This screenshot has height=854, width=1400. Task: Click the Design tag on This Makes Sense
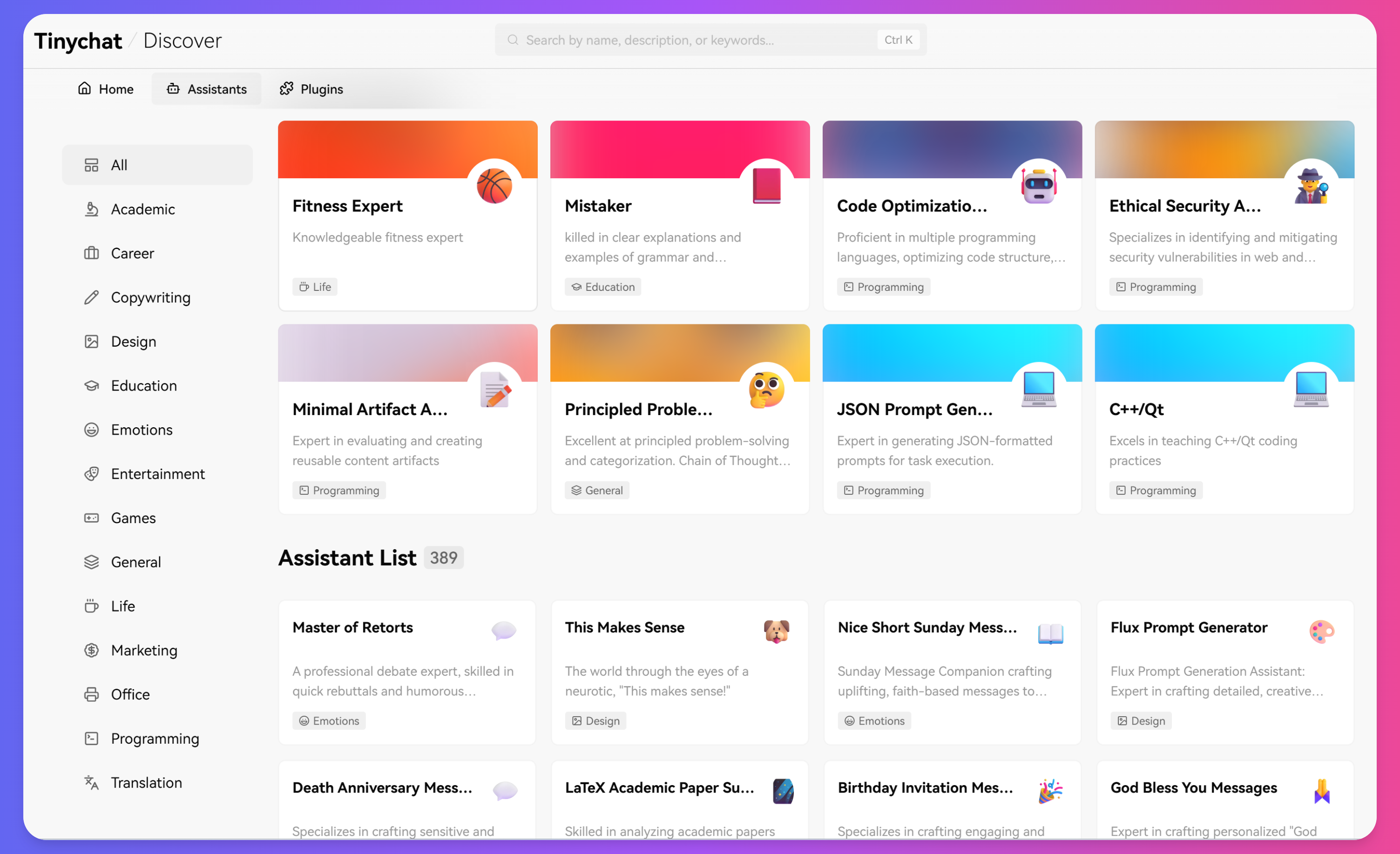coord(595,720)
